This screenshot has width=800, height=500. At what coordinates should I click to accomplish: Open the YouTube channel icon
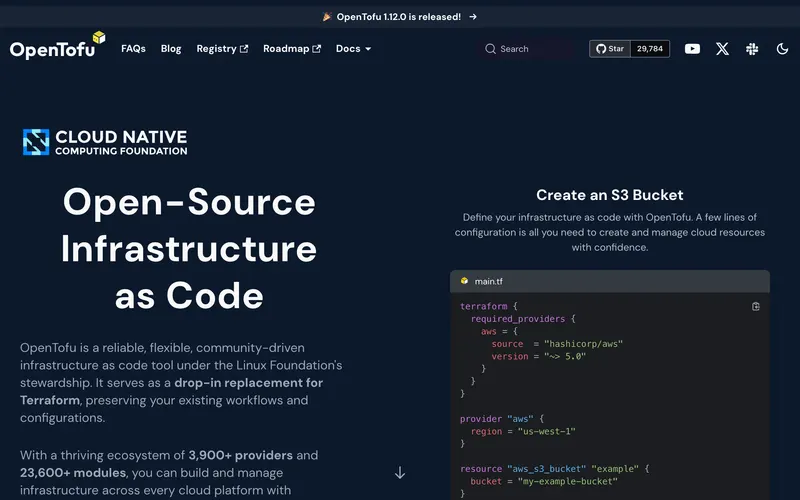point(692,49)
